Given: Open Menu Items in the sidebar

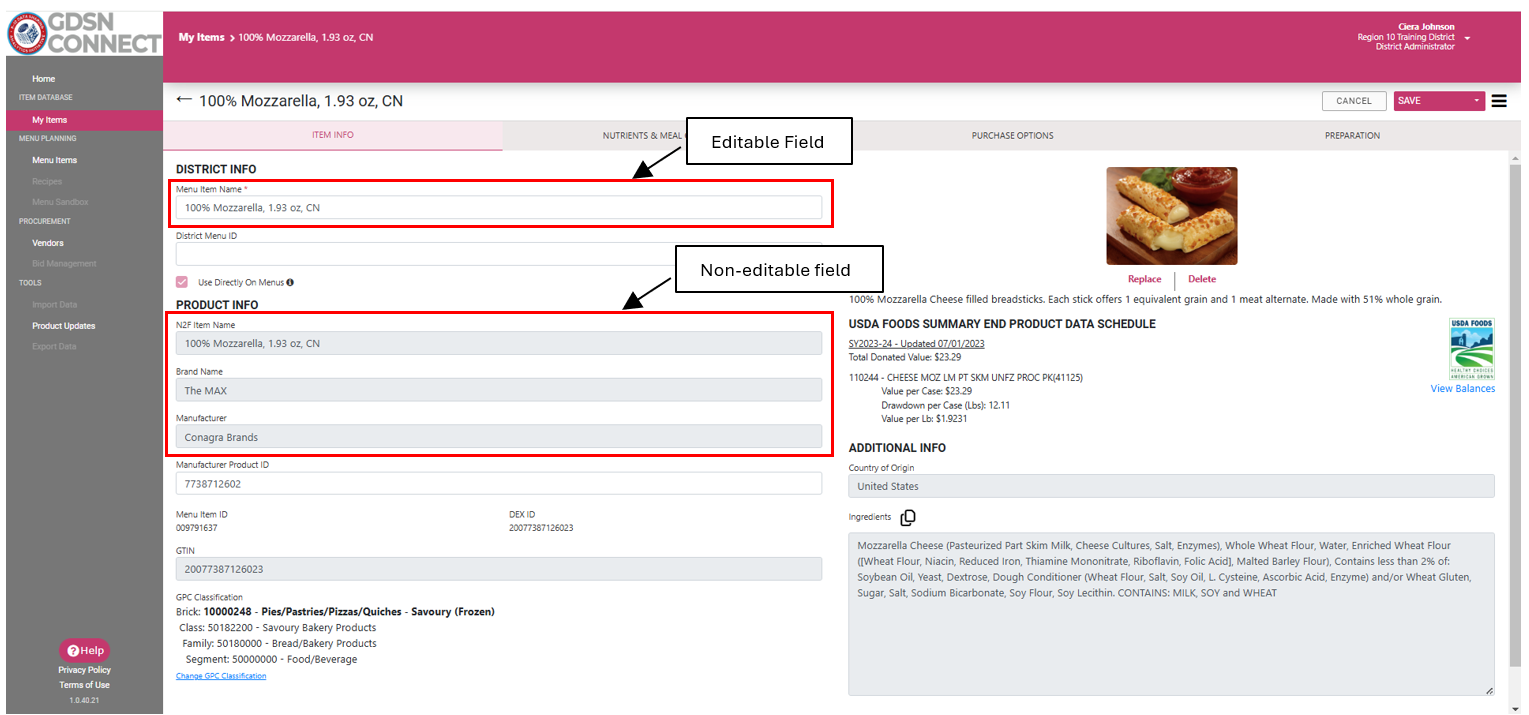Looking at the screenshot, I should click(x=54, y=160).
